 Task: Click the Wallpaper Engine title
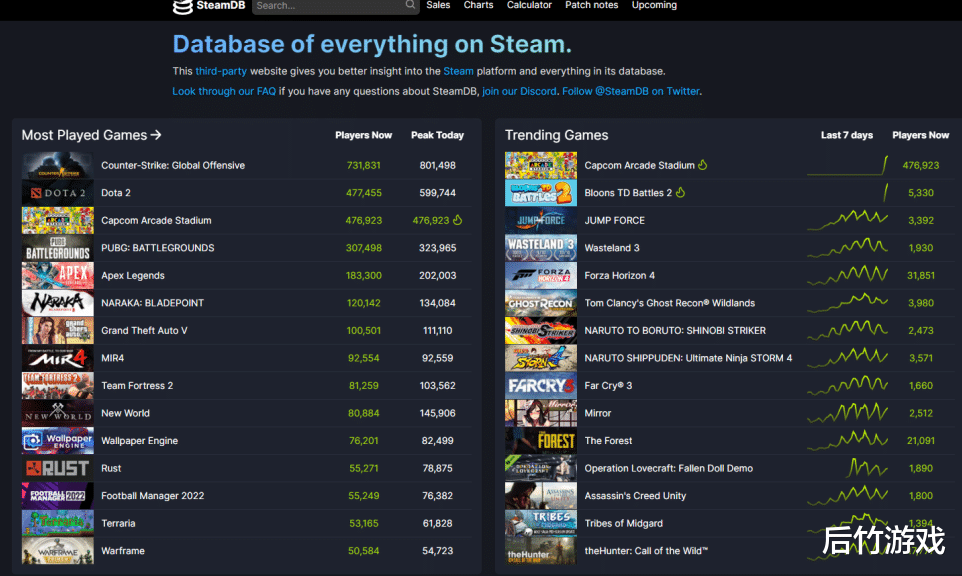pos(139,440)
